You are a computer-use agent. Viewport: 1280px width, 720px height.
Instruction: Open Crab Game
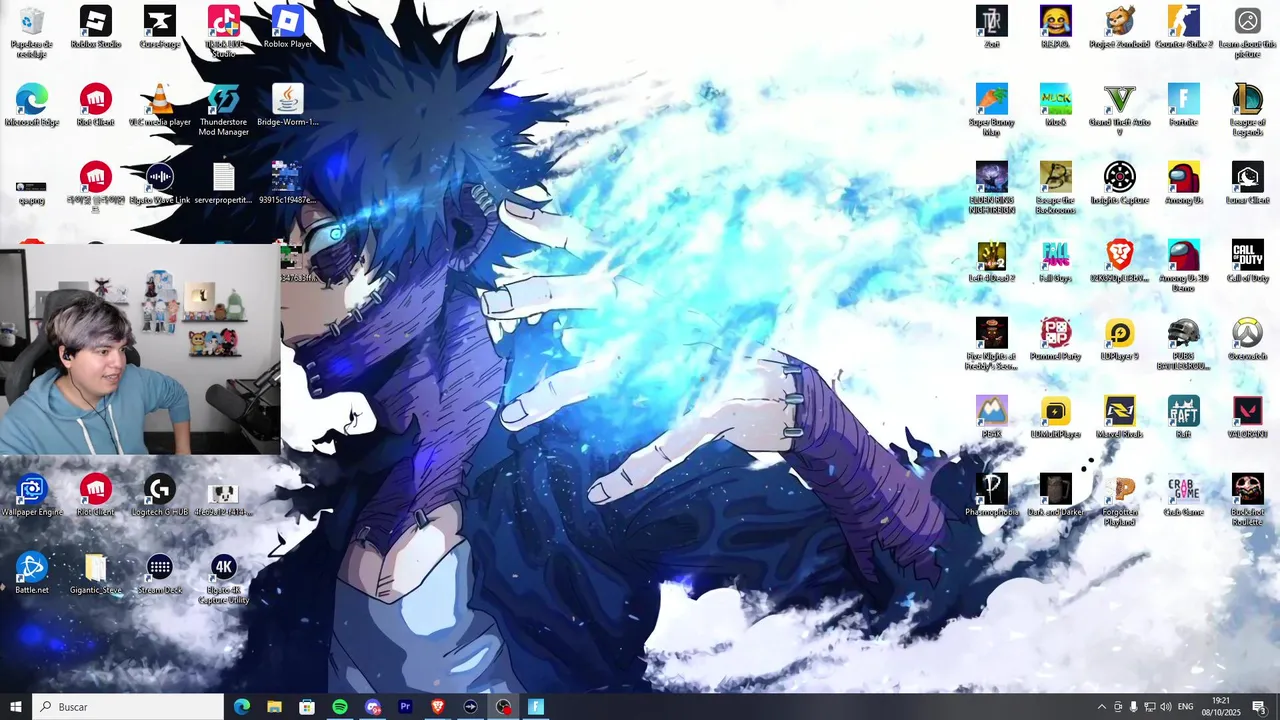1184,495
